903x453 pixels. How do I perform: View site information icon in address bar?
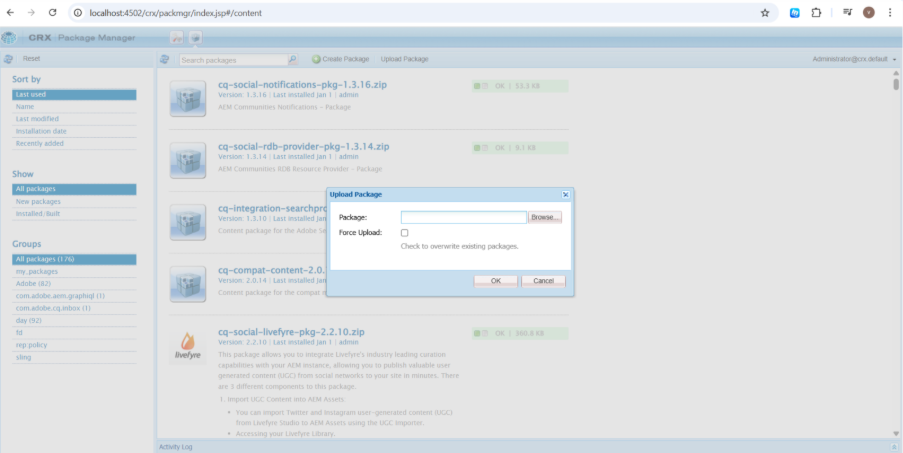pos(78,13)
